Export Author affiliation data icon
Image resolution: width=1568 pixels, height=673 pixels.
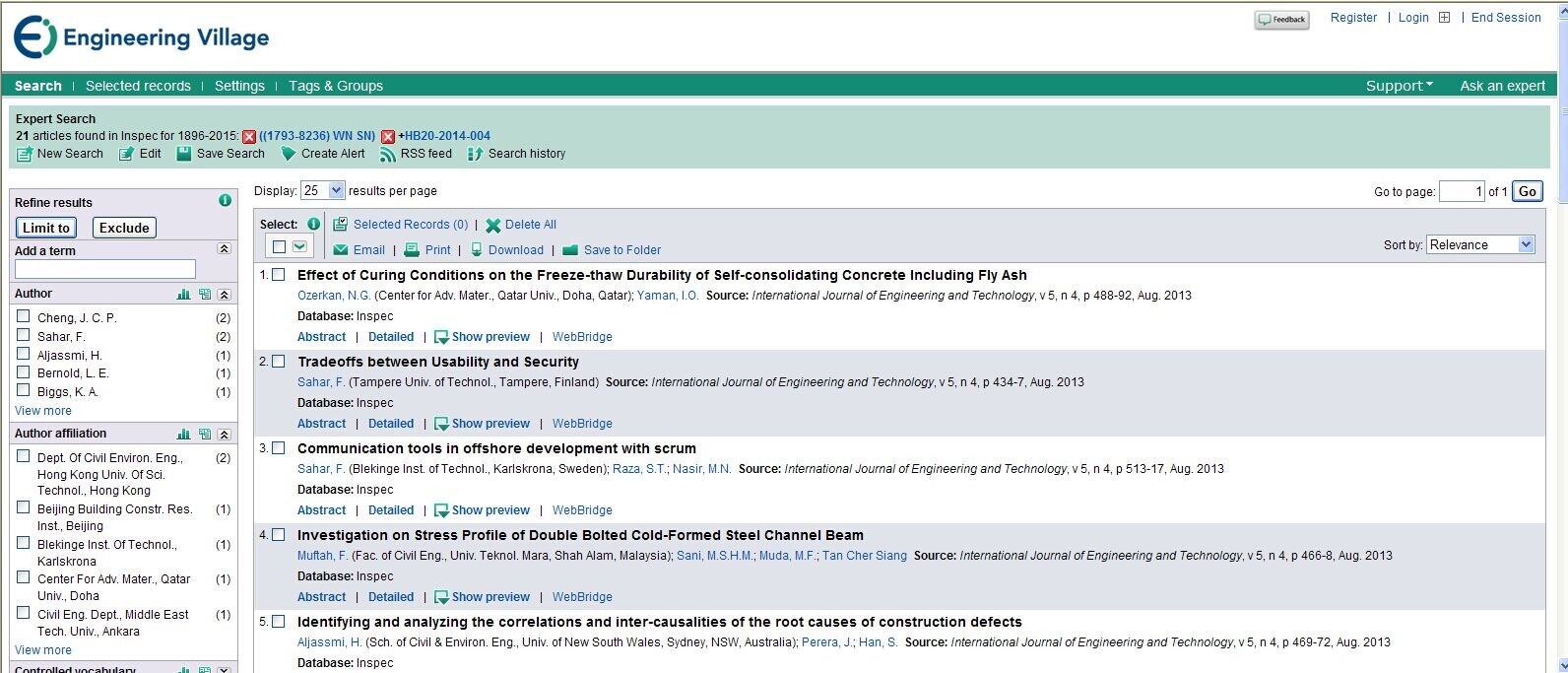pyautogui.click(x=204, y=434)
